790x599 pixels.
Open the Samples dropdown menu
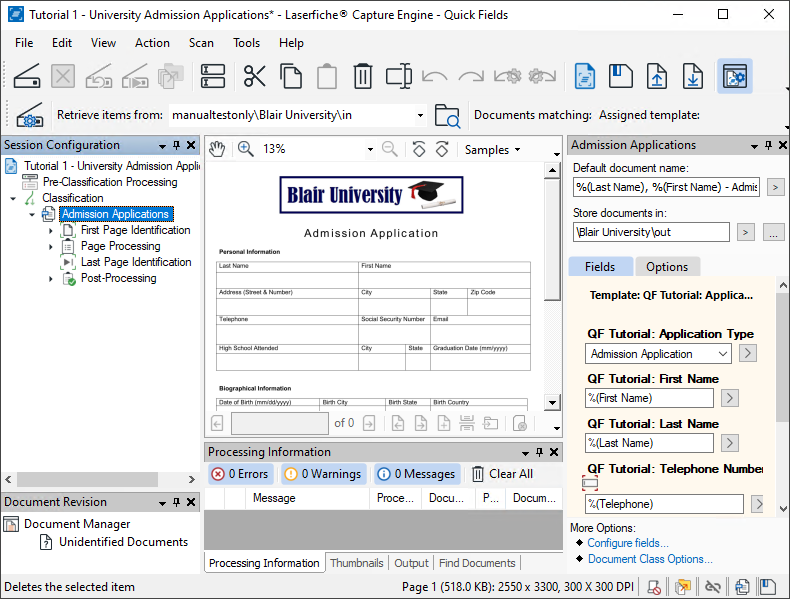pyautogui.click(x=493, y=149)
